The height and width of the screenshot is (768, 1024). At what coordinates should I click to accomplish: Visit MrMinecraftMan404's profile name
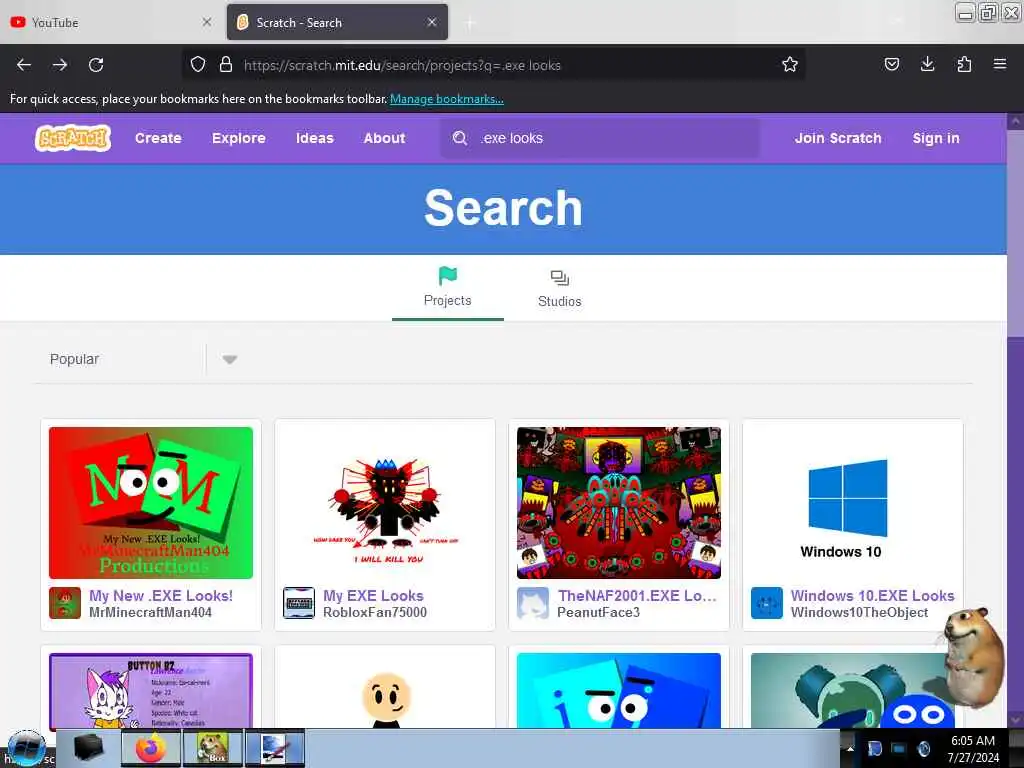click(150, 613)
